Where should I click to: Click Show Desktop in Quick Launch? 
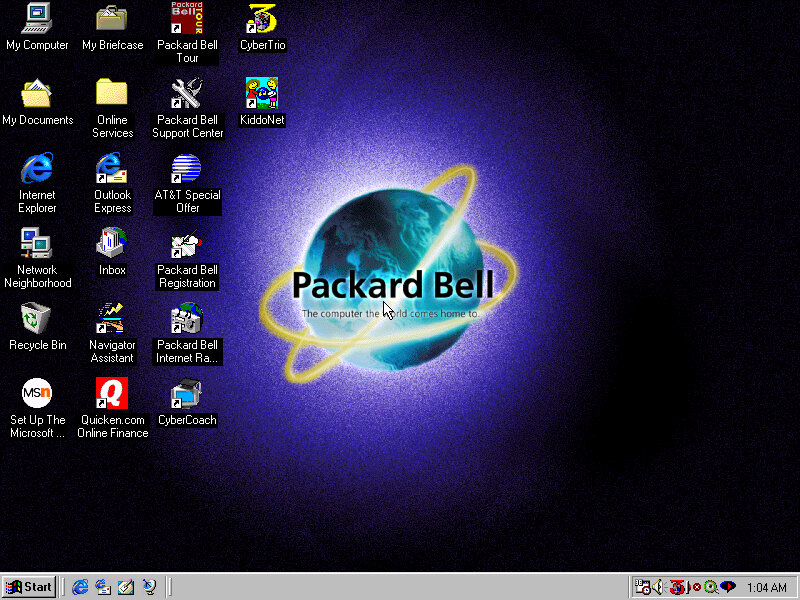126,587
